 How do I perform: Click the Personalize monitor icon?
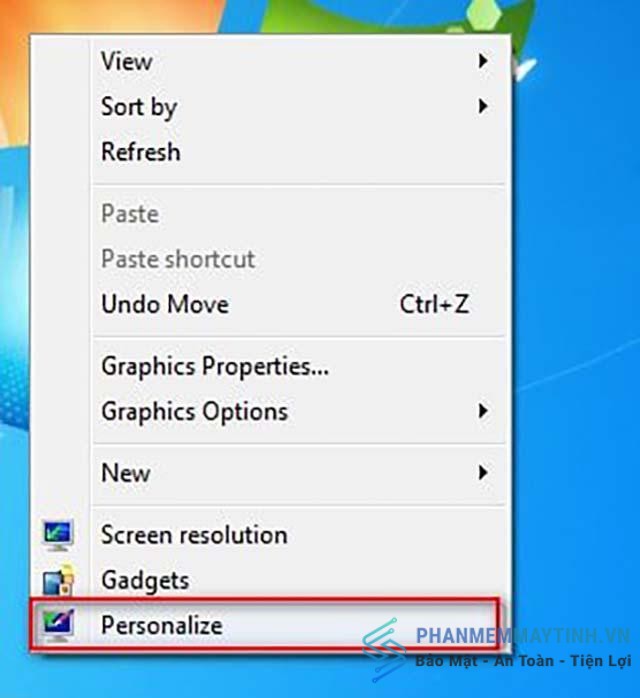(58, 625)
